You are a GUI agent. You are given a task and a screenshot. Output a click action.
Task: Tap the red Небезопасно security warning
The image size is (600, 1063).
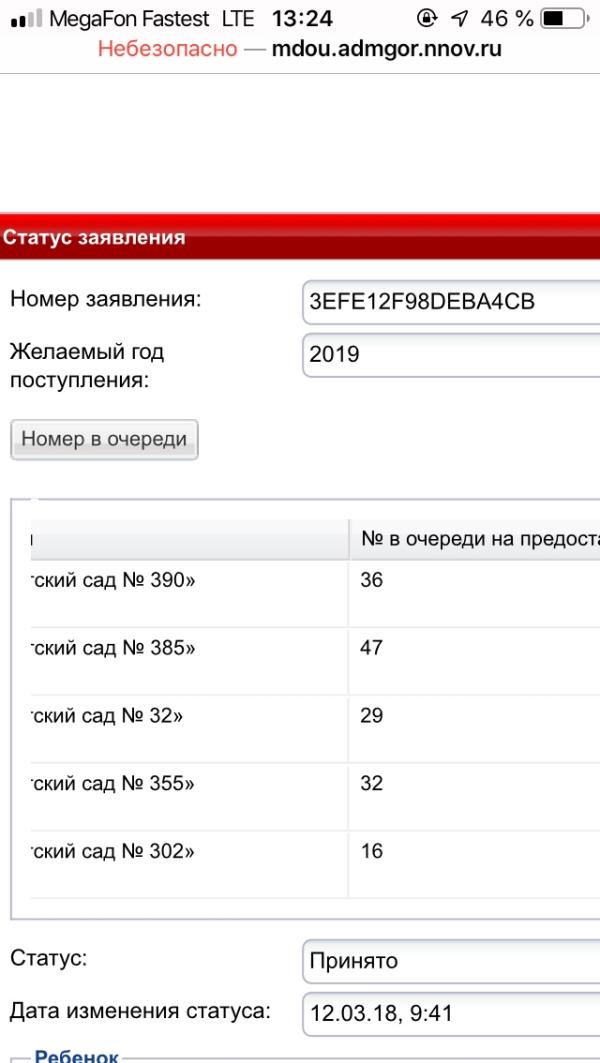click(167, 48)
